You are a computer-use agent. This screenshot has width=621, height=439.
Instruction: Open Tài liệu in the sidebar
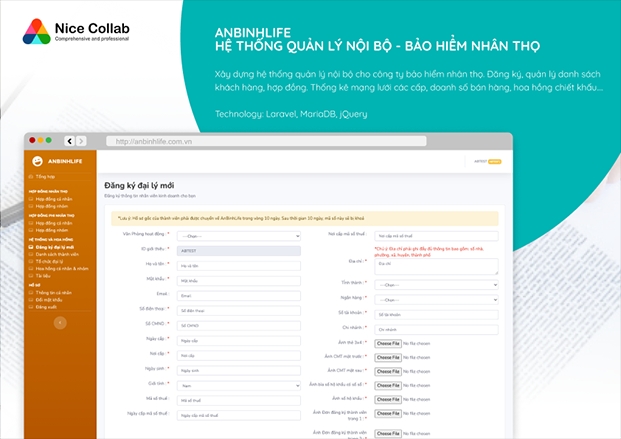pyautogui.click(x=43, y=276)
